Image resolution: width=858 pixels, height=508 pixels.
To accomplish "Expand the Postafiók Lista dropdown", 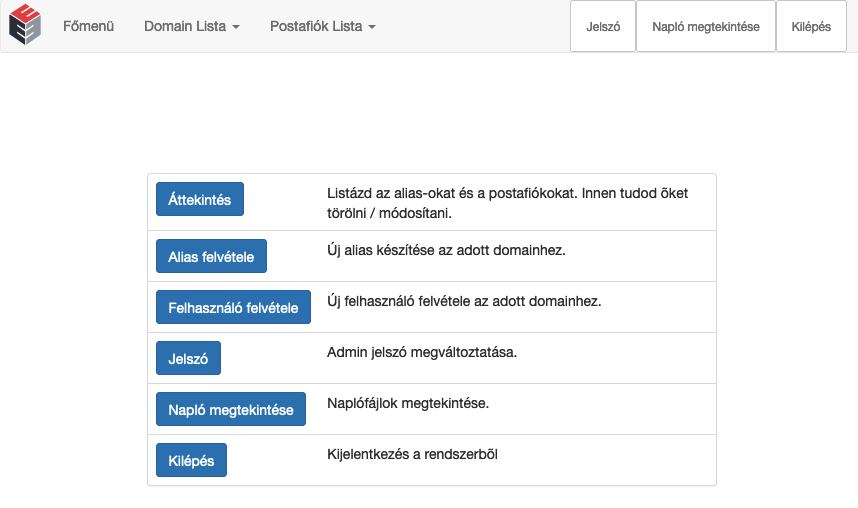I will coord(322,26).
